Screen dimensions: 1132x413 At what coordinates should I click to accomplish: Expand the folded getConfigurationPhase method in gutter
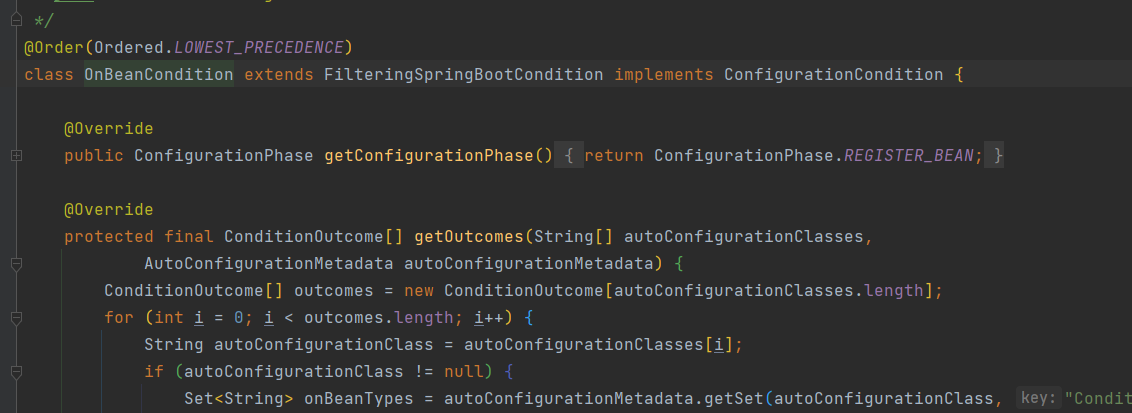tap(16, 156)
